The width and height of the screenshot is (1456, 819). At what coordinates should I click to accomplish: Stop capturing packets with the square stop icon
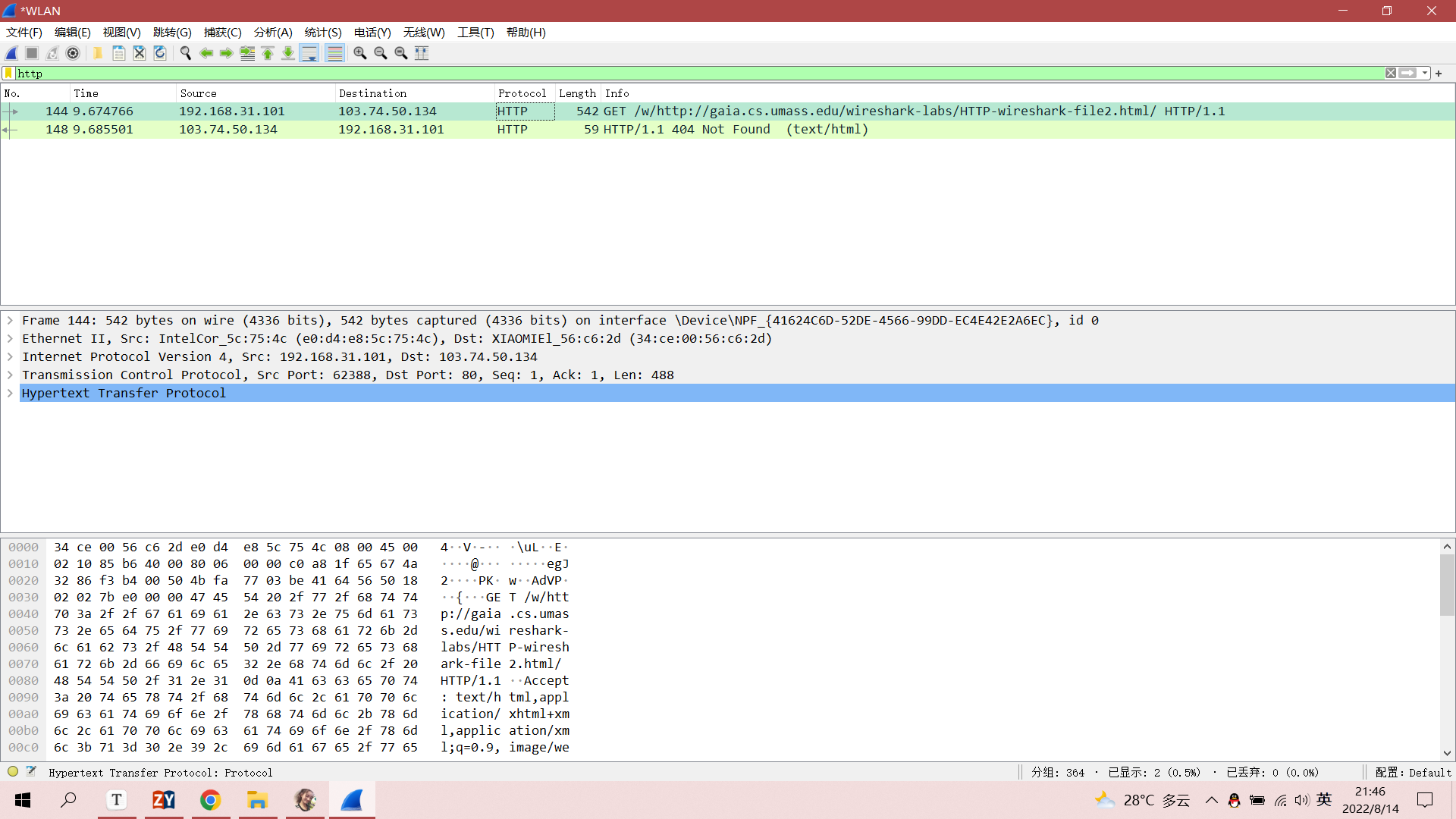[32, 53]
